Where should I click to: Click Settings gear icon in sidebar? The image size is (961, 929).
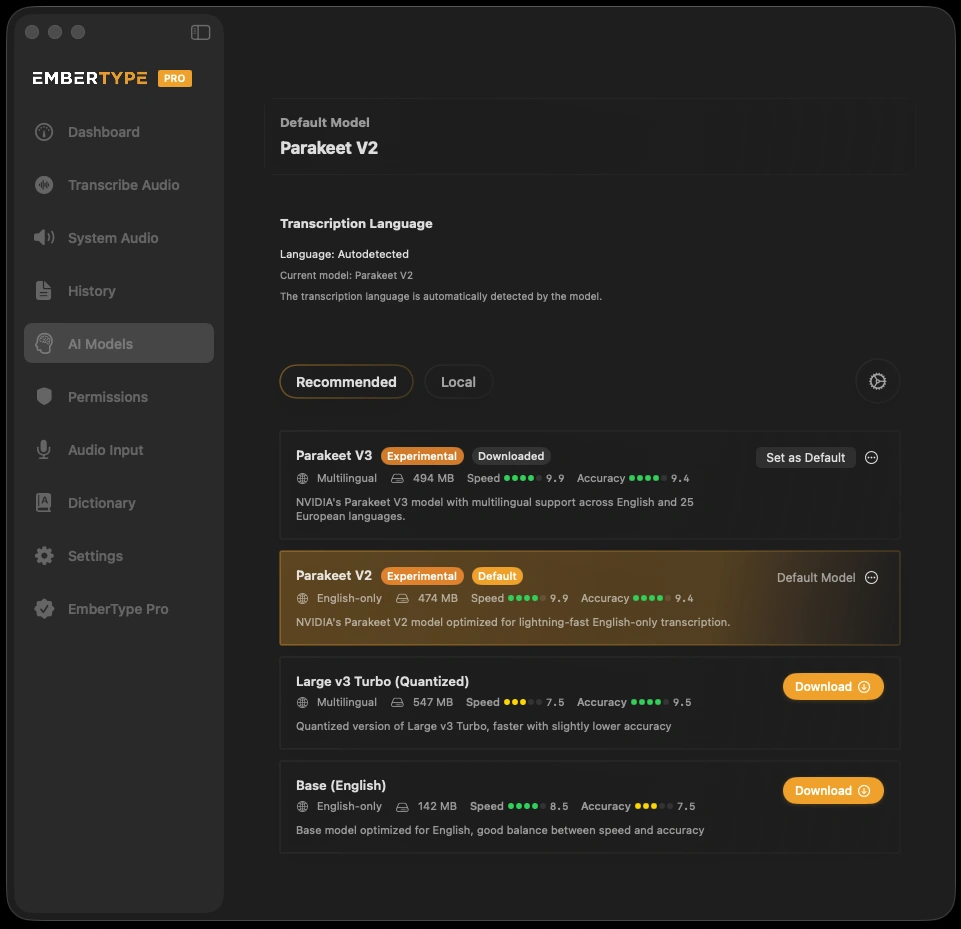44,556
